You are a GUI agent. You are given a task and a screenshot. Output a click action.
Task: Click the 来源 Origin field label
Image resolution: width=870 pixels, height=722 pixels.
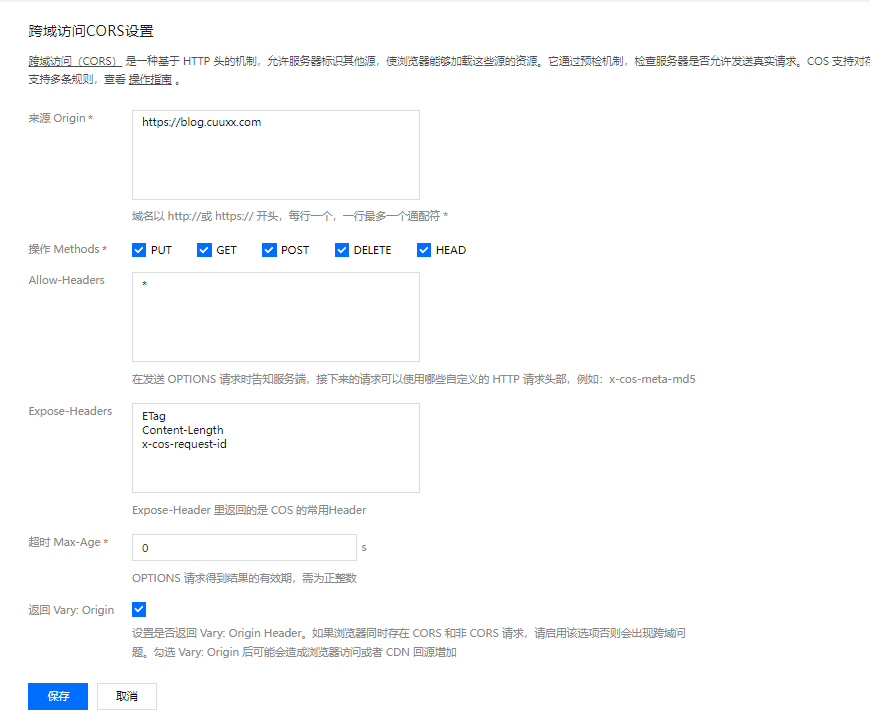pyautogui.click(x=57, y=118)
